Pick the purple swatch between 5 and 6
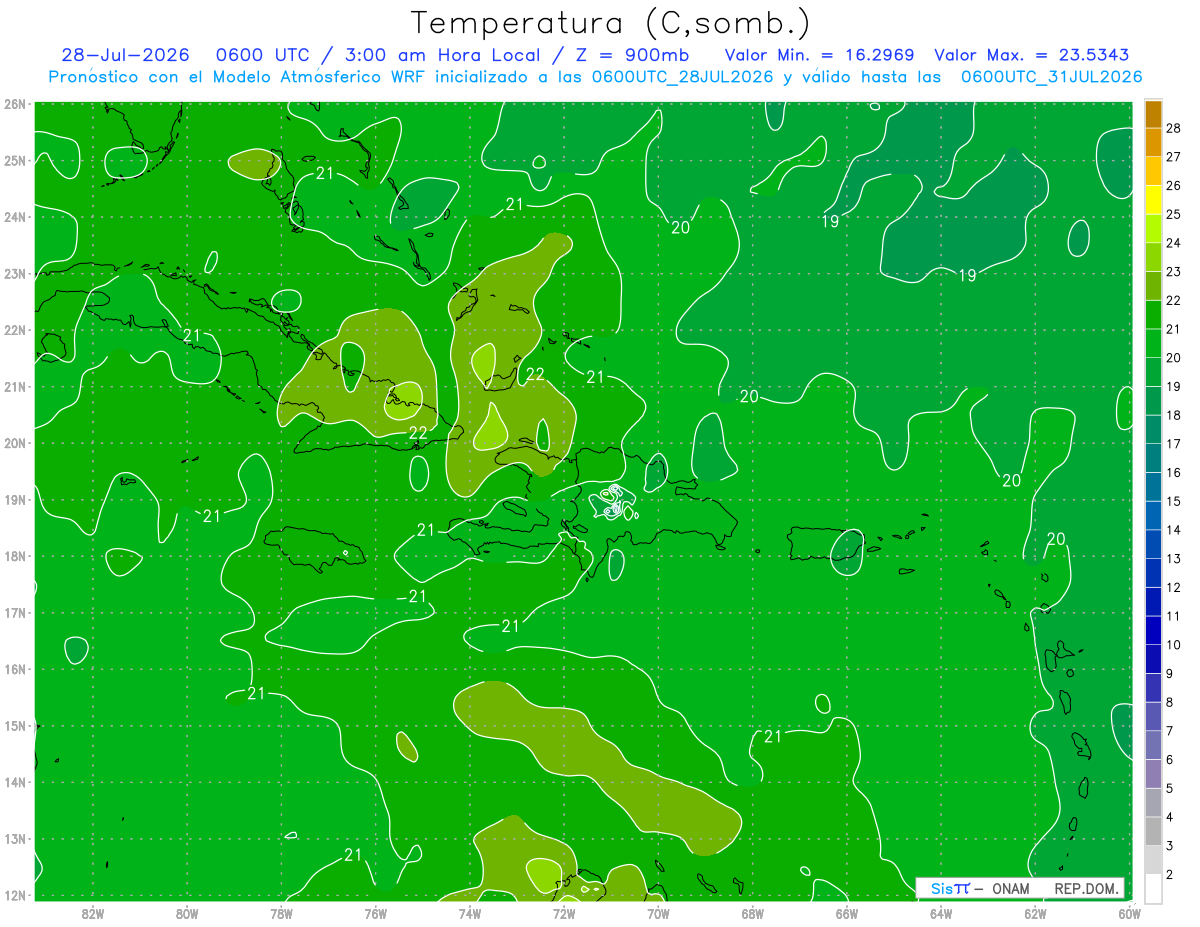 coord(1153,774)
